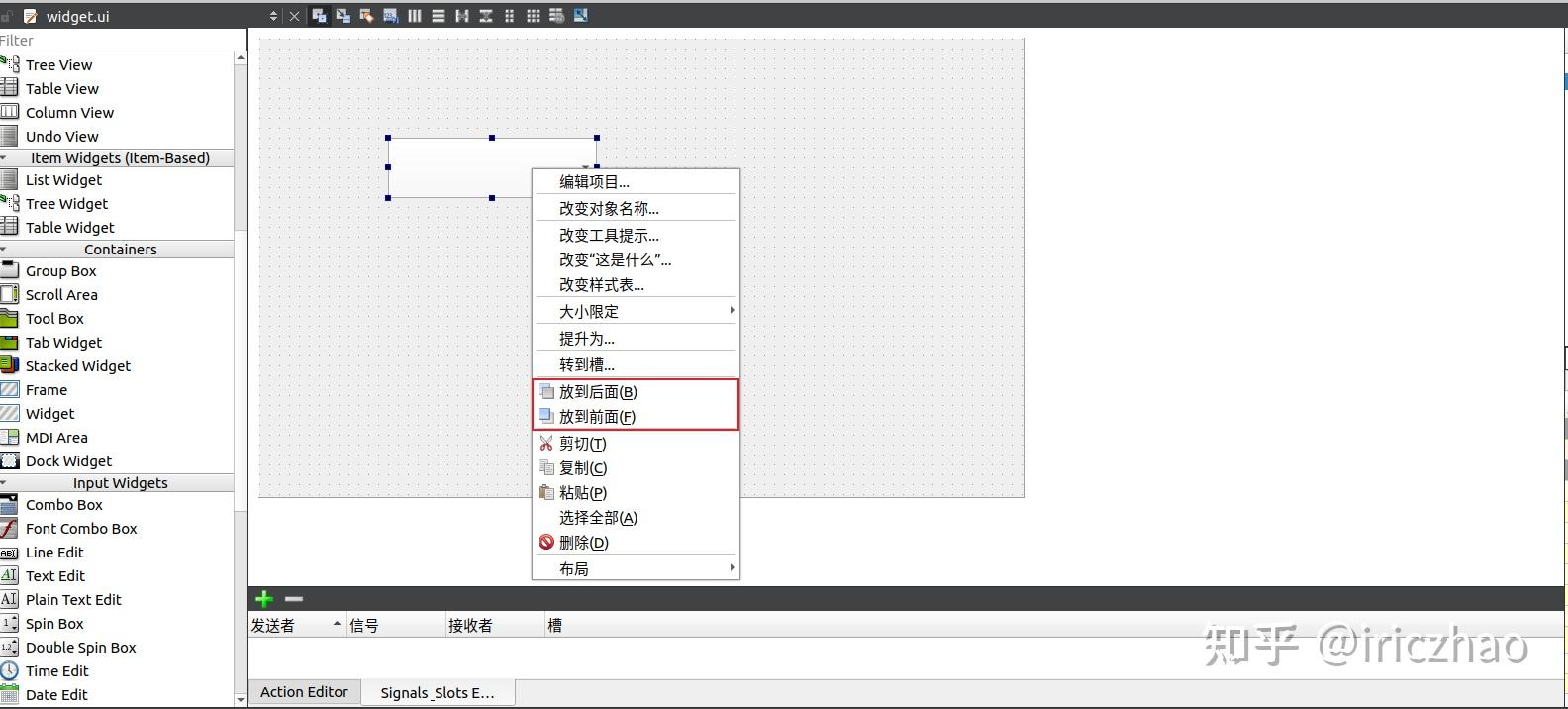Bring widget forward with 放到前面(F)
Screen dimensions: 1568x709
(x=636, y=417)
